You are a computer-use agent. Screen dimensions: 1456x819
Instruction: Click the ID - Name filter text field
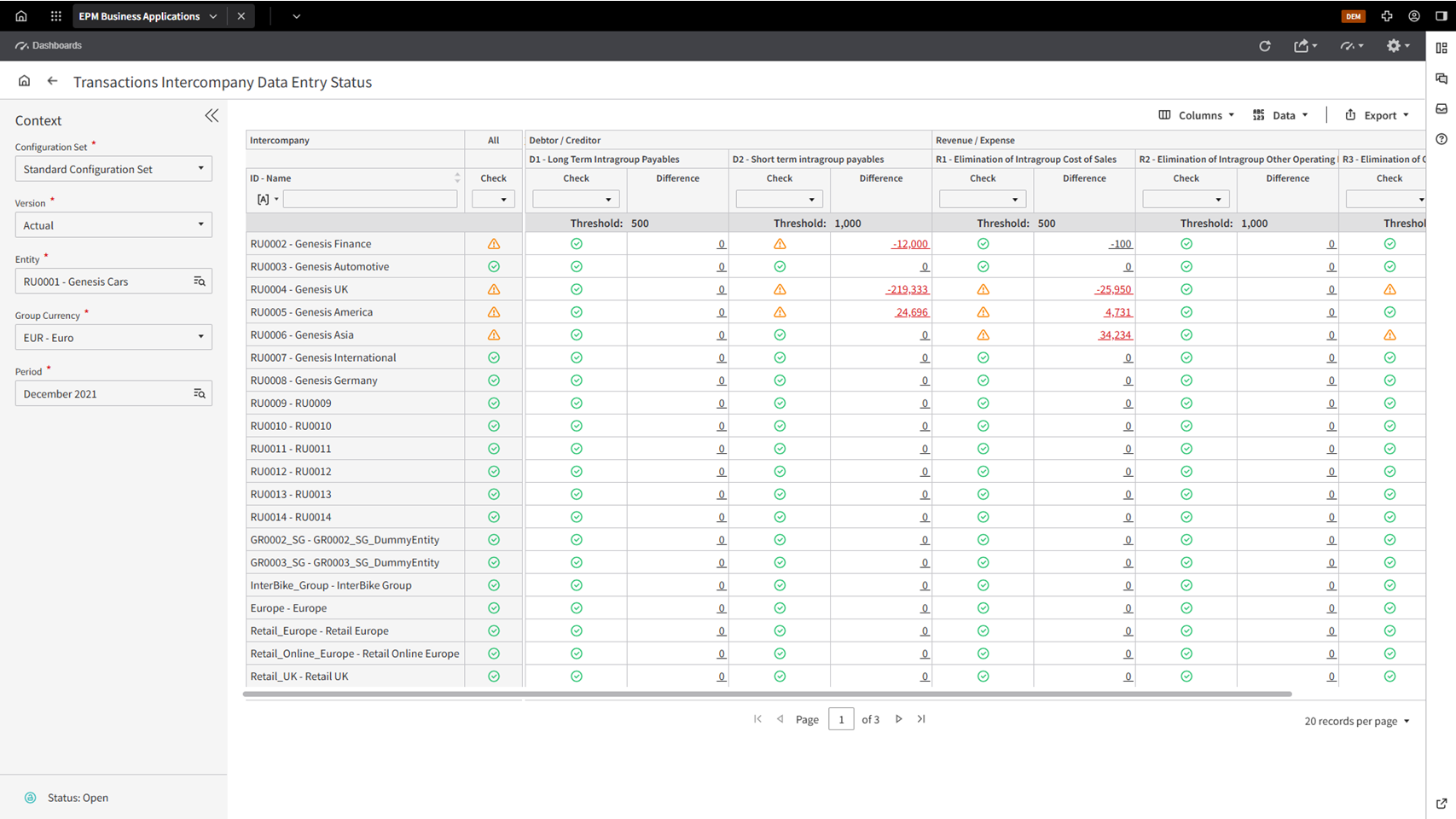coord(370,200)
